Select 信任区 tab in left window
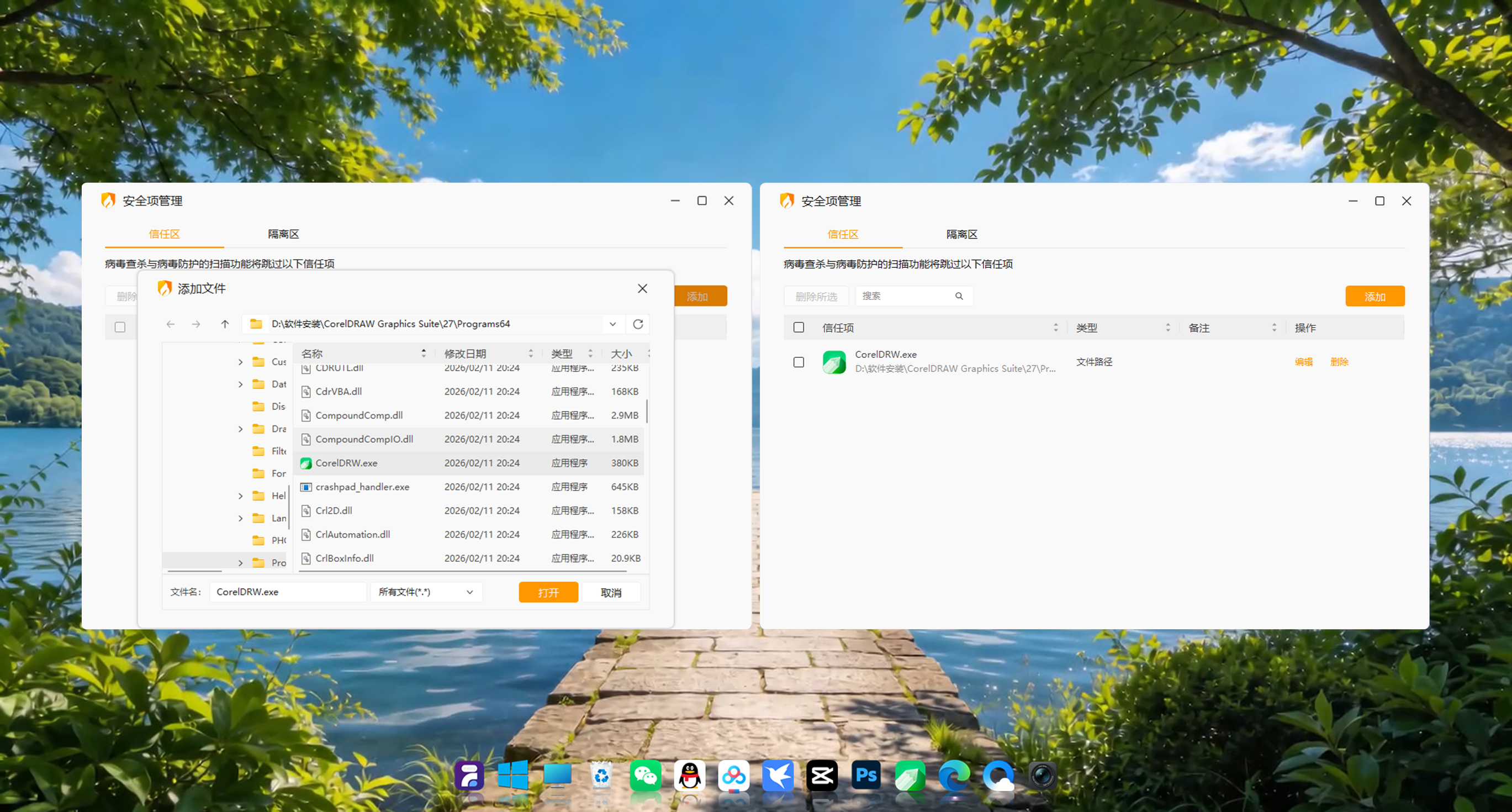Image resolution: width=1512 pixels, height=812 pixels. coord(165,234)
